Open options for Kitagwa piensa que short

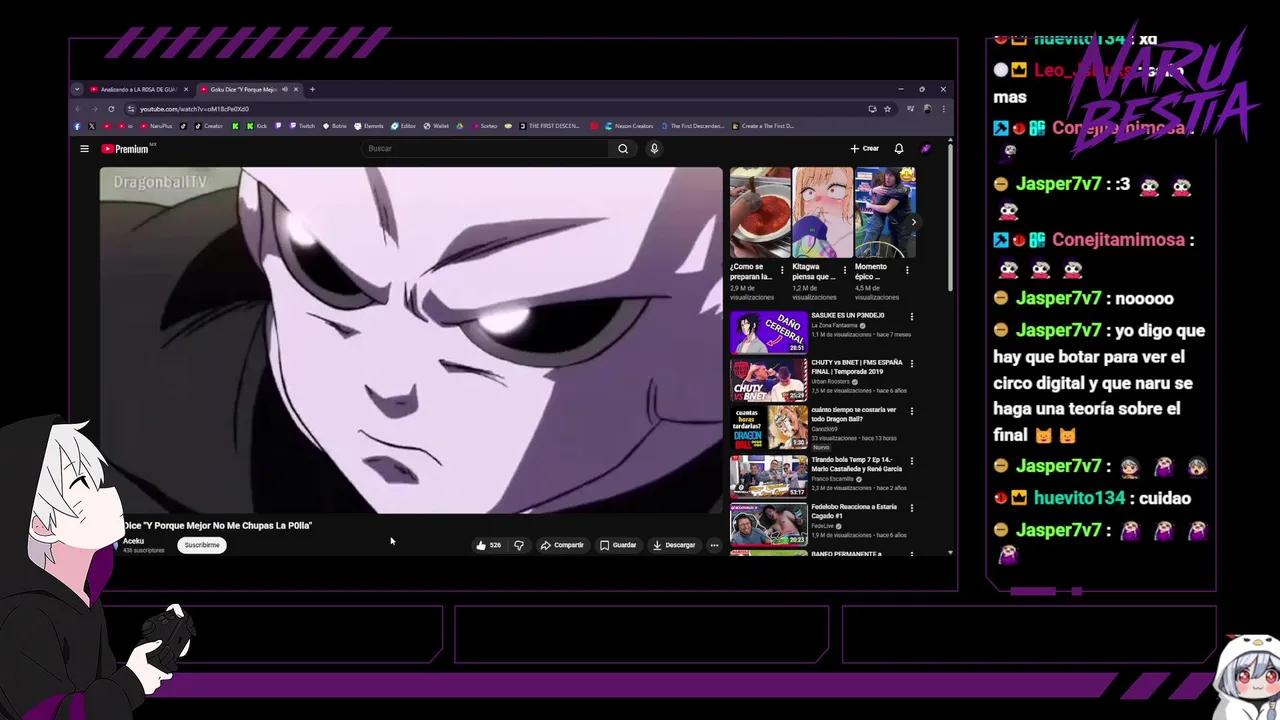845,269
